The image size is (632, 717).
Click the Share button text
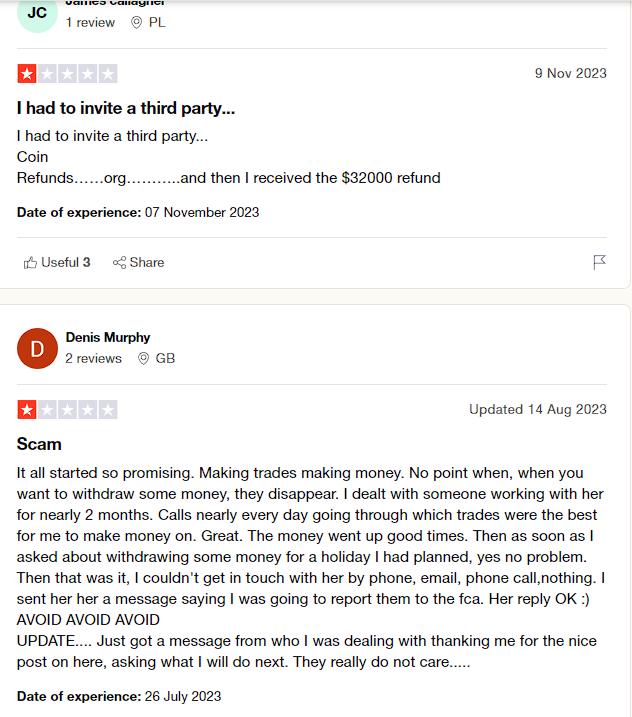[x=147, y=262]
